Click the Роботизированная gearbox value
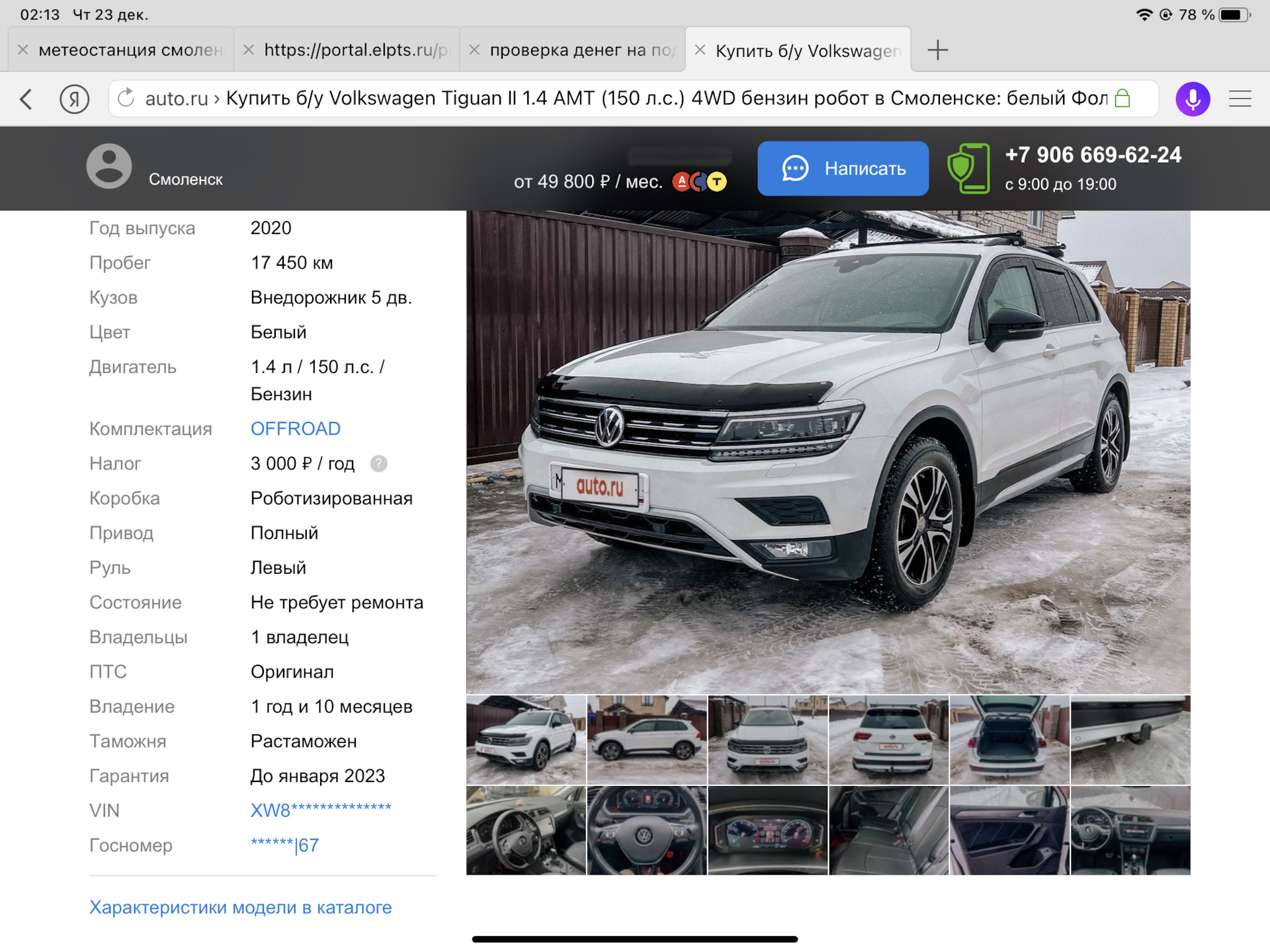 (x=331, y=498)
